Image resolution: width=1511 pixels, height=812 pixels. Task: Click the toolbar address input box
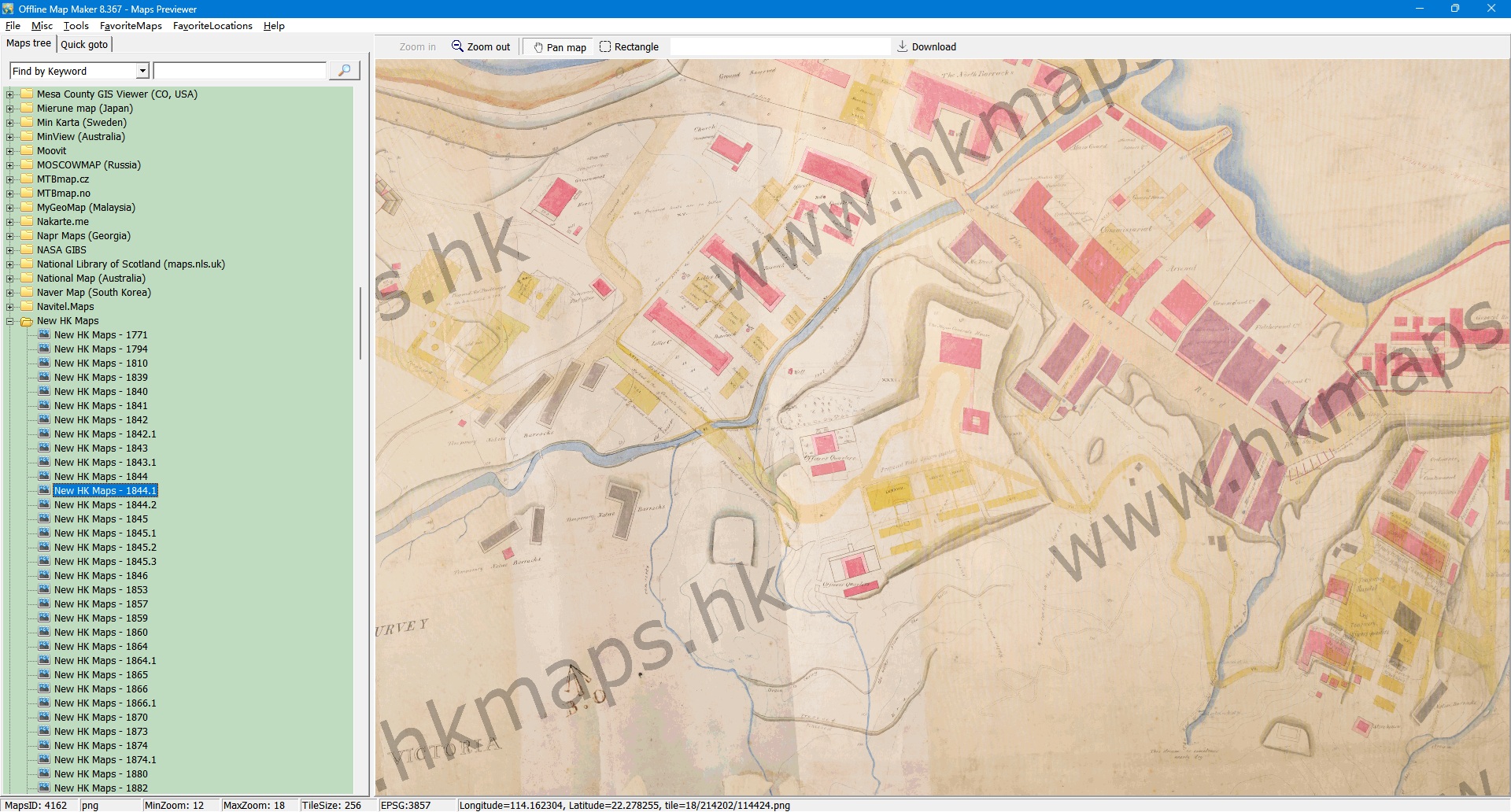click(x=779, y=47)
